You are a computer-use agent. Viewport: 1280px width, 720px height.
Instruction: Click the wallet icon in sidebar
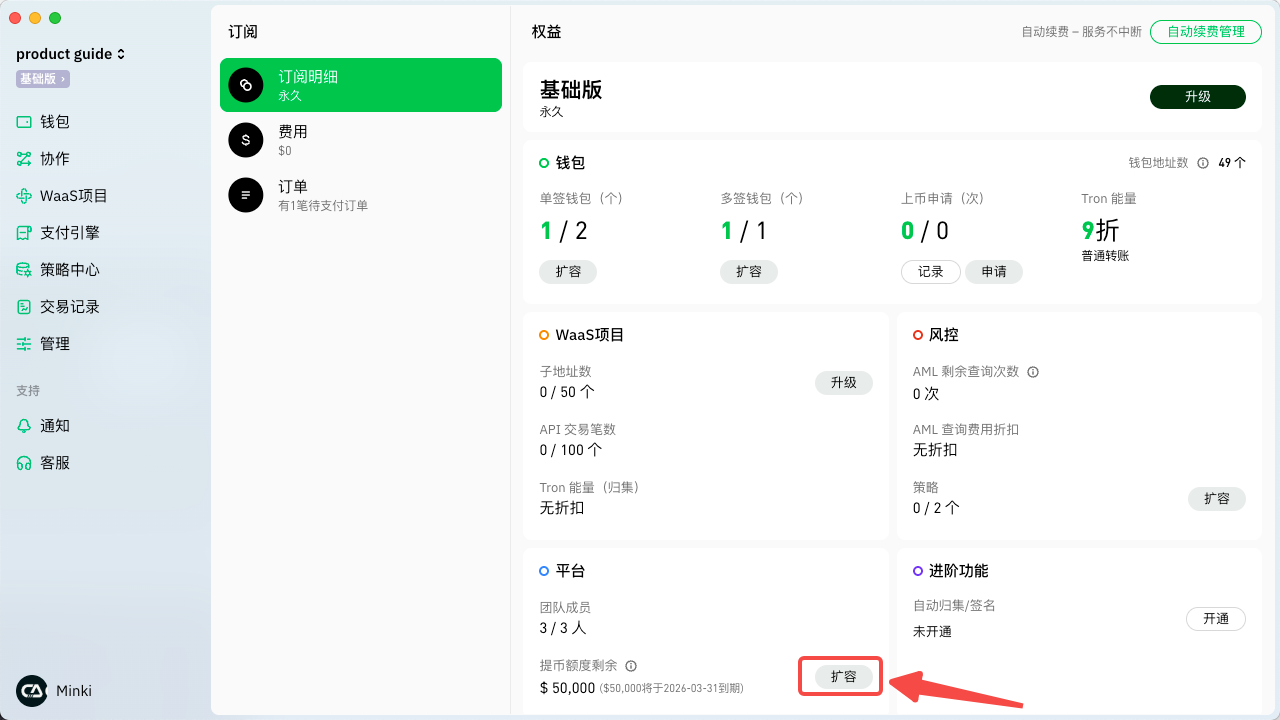[24, 122]
